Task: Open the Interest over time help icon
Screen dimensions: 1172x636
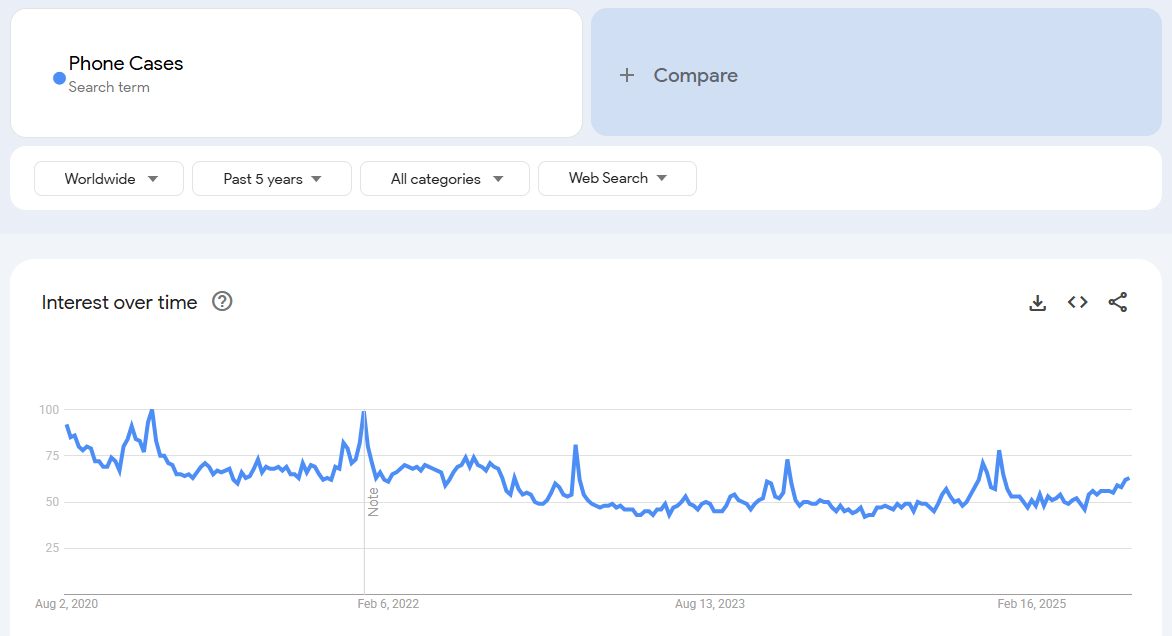Action: (222, 302)
